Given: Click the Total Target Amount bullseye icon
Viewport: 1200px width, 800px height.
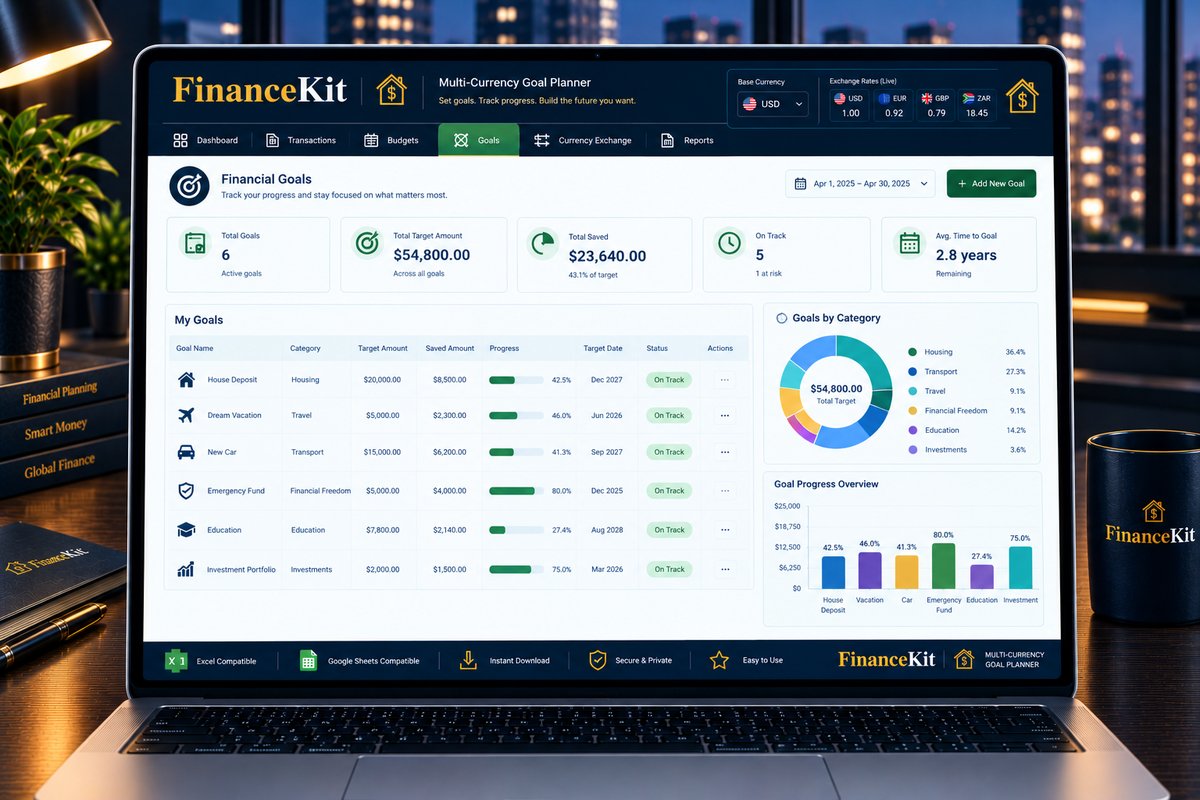Looking at the screenshot, I should (x=367, y=243).
